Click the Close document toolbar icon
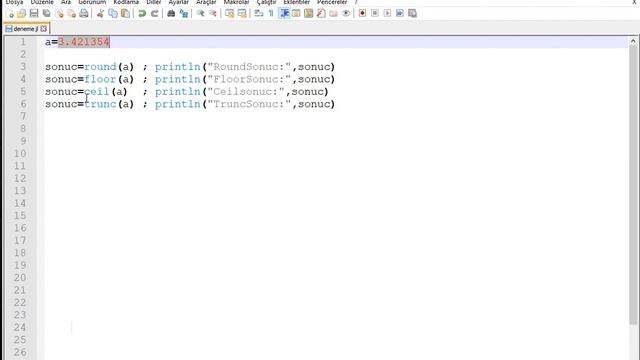The image size is (640, 360). click(x=60, y=13)
